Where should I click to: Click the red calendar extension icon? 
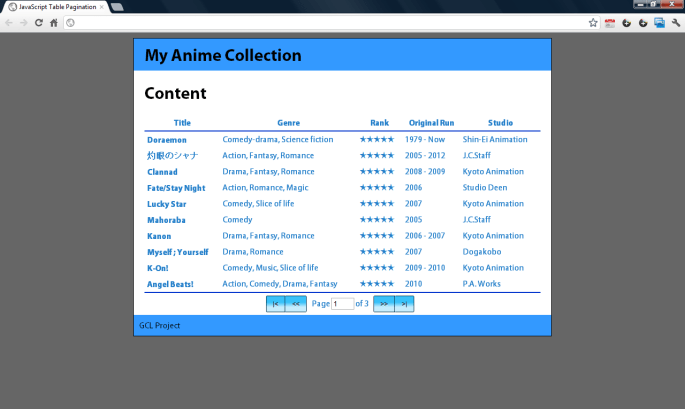coord(609,22)
